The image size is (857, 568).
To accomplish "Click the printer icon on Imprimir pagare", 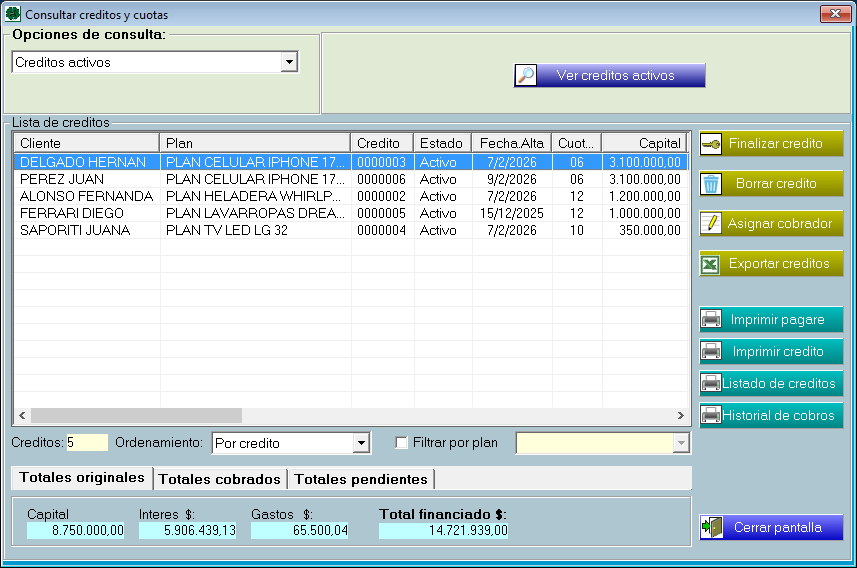I will pyautogui.click(x=711, y=320).
